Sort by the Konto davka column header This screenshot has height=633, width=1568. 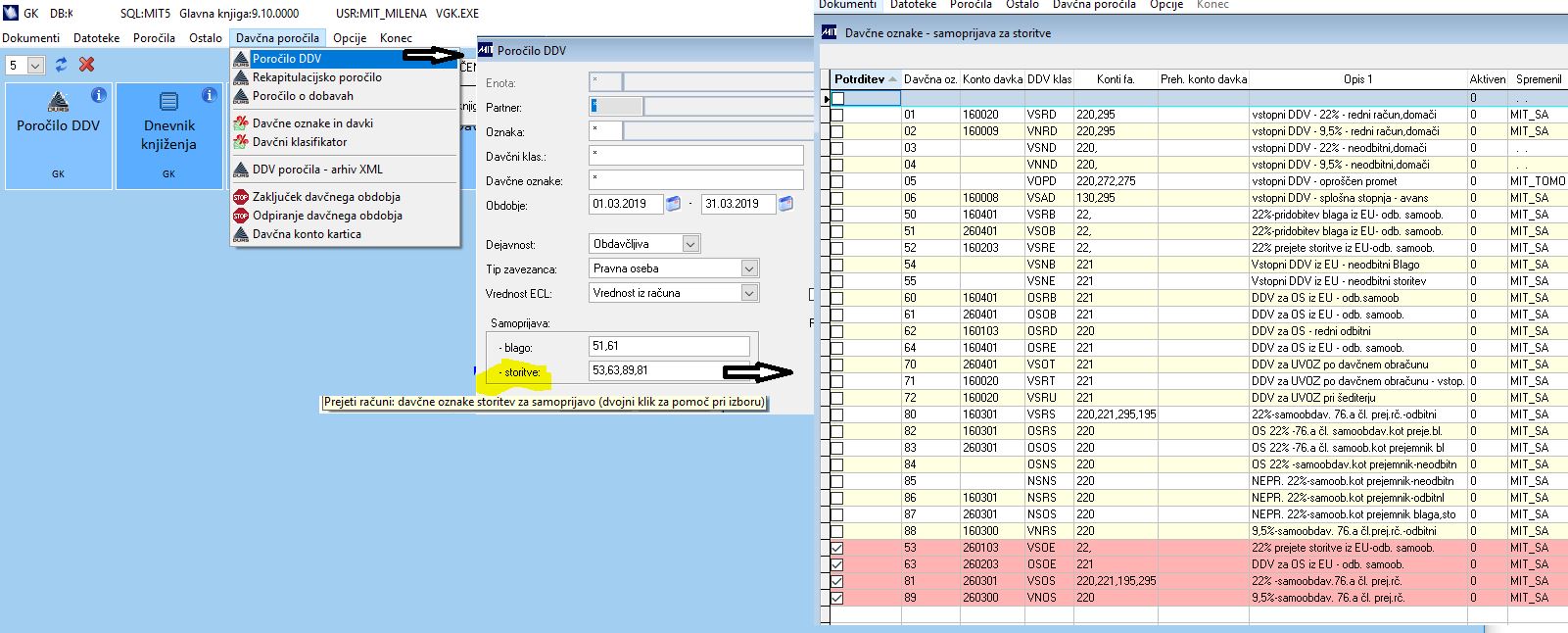[x=992, y=79]
